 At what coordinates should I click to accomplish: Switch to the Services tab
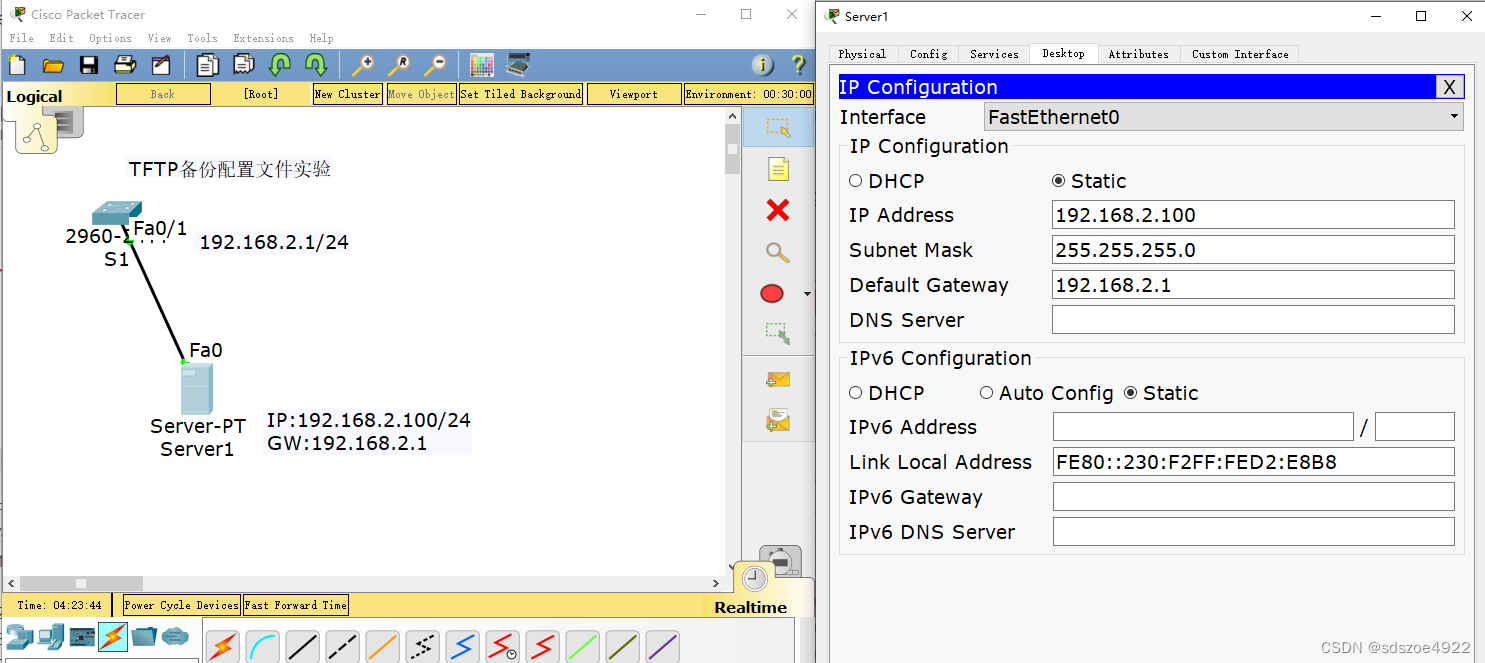point(993,54)
